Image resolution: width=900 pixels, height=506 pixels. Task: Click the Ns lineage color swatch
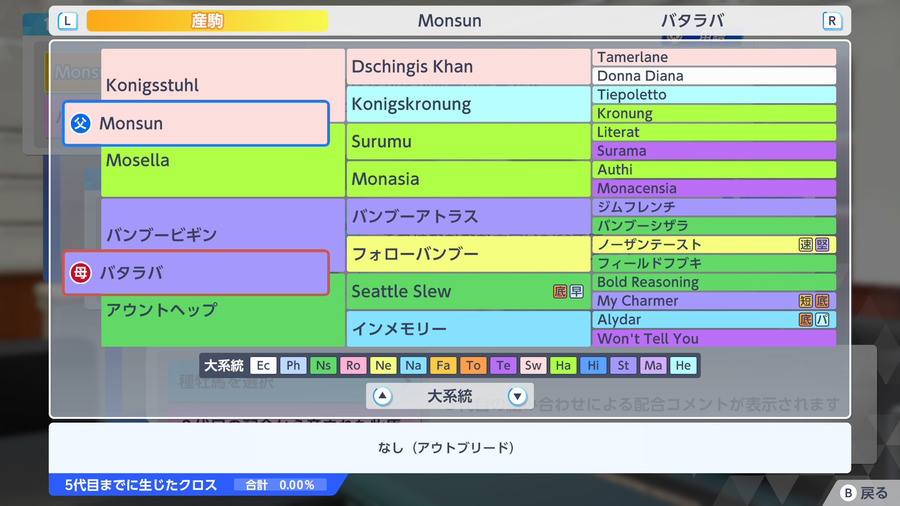323,365
